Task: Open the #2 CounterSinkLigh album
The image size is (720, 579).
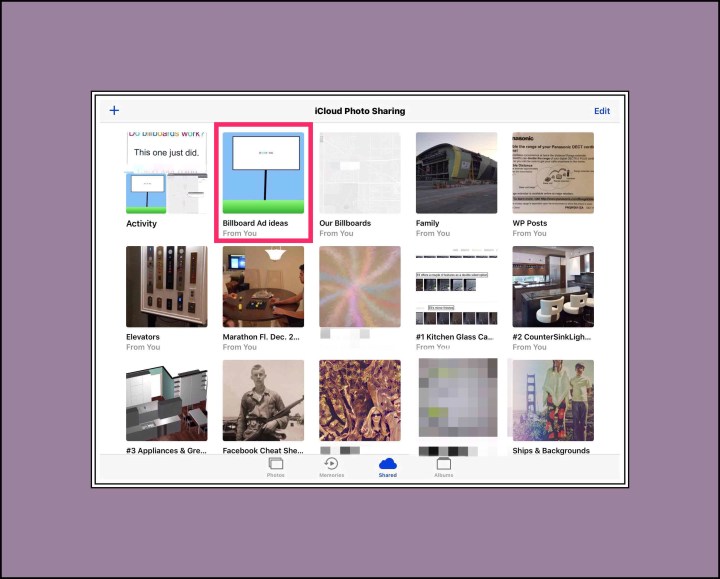Action: point(552,287)
